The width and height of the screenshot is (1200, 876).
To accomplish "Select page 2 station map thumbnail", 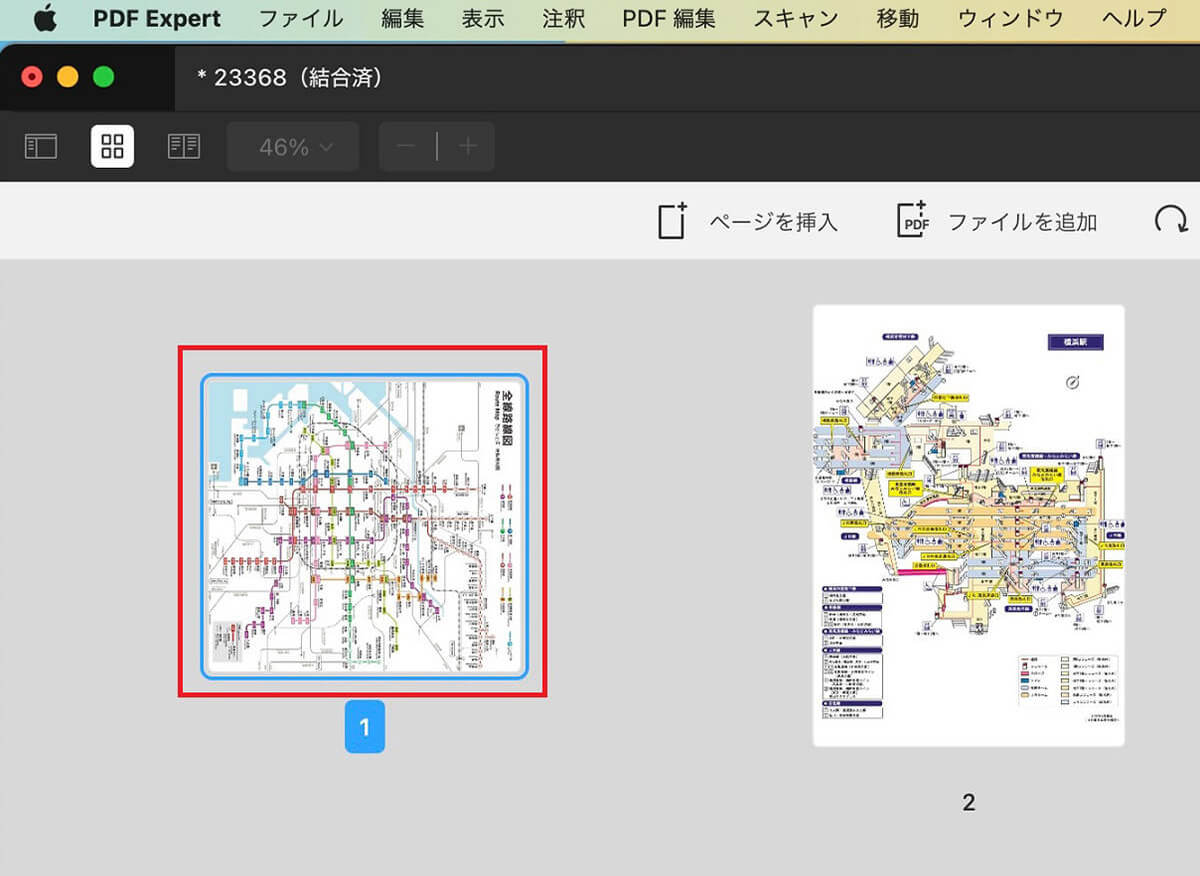I will 969,526.
